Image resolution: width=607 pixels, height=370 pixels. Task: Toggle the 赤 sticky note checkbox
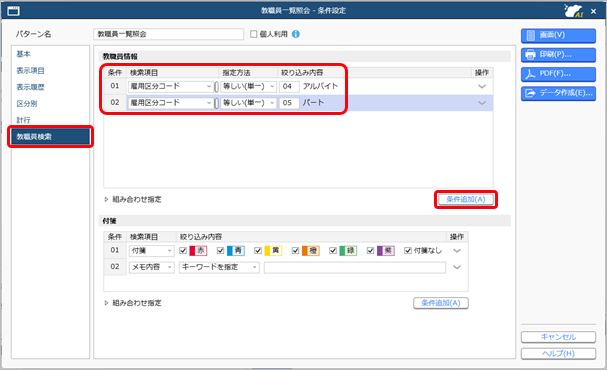coord(183,251)
